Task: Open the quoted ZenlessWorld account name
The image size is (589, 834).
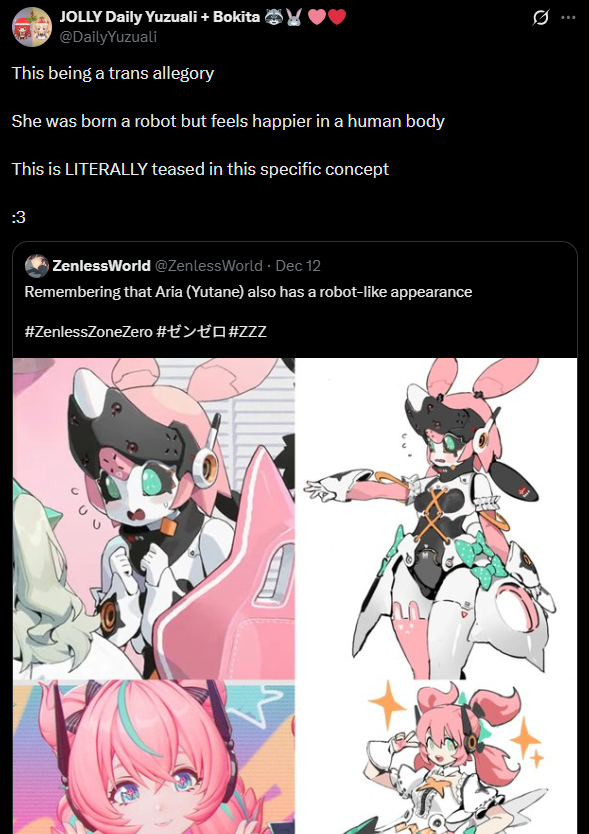Action: tap(101, 265)
